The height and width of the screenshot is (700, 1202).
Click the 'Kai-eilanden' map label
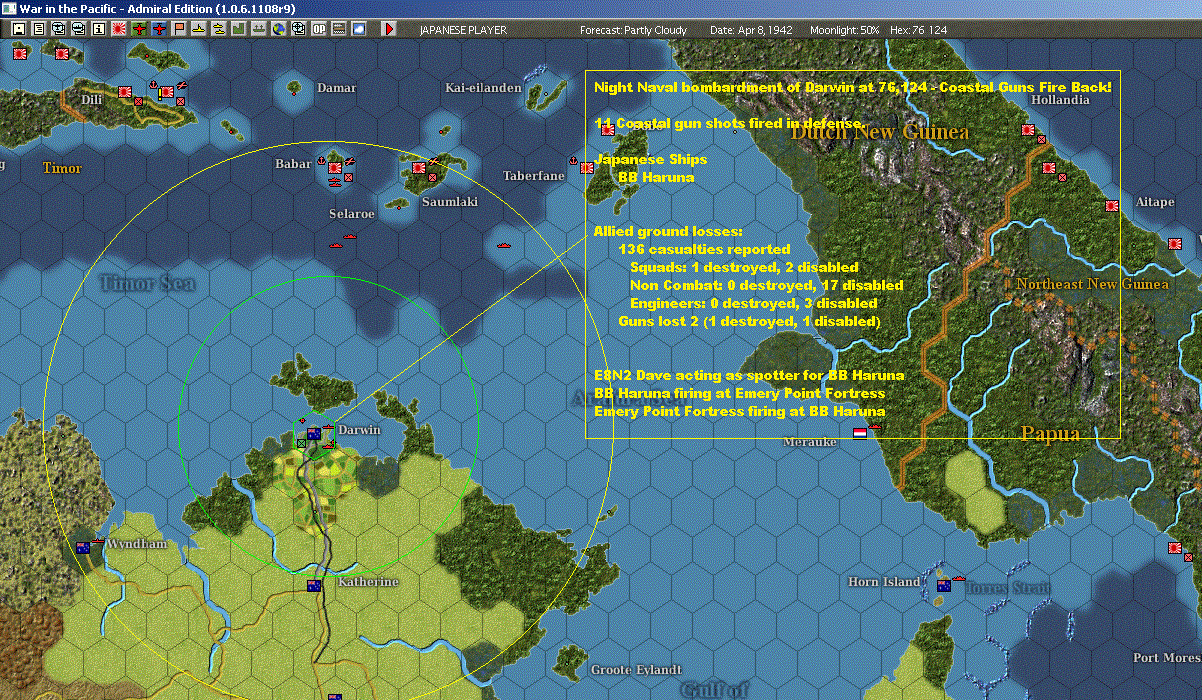coord(483,88)
